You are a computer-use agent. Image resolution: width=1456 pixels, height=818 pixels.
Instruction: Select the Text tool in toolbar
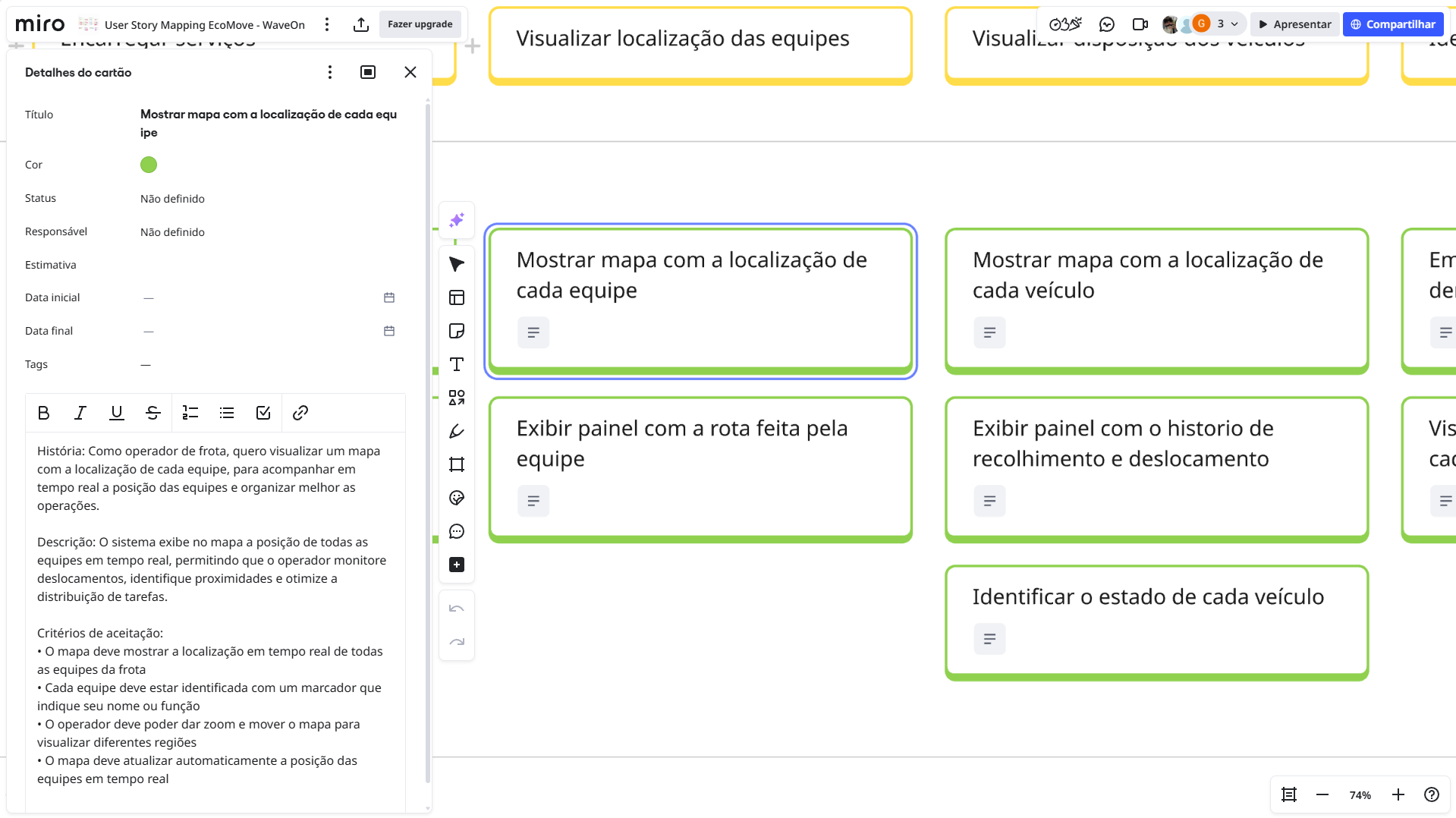tap(457, 364)
